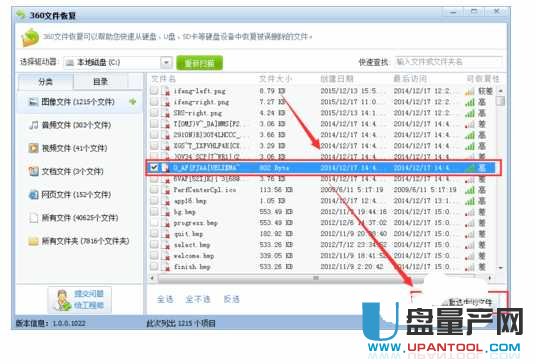Tick the checkbox for quit.bmp
The width and height of the screenshot is (536, 364).
[154, 233]
